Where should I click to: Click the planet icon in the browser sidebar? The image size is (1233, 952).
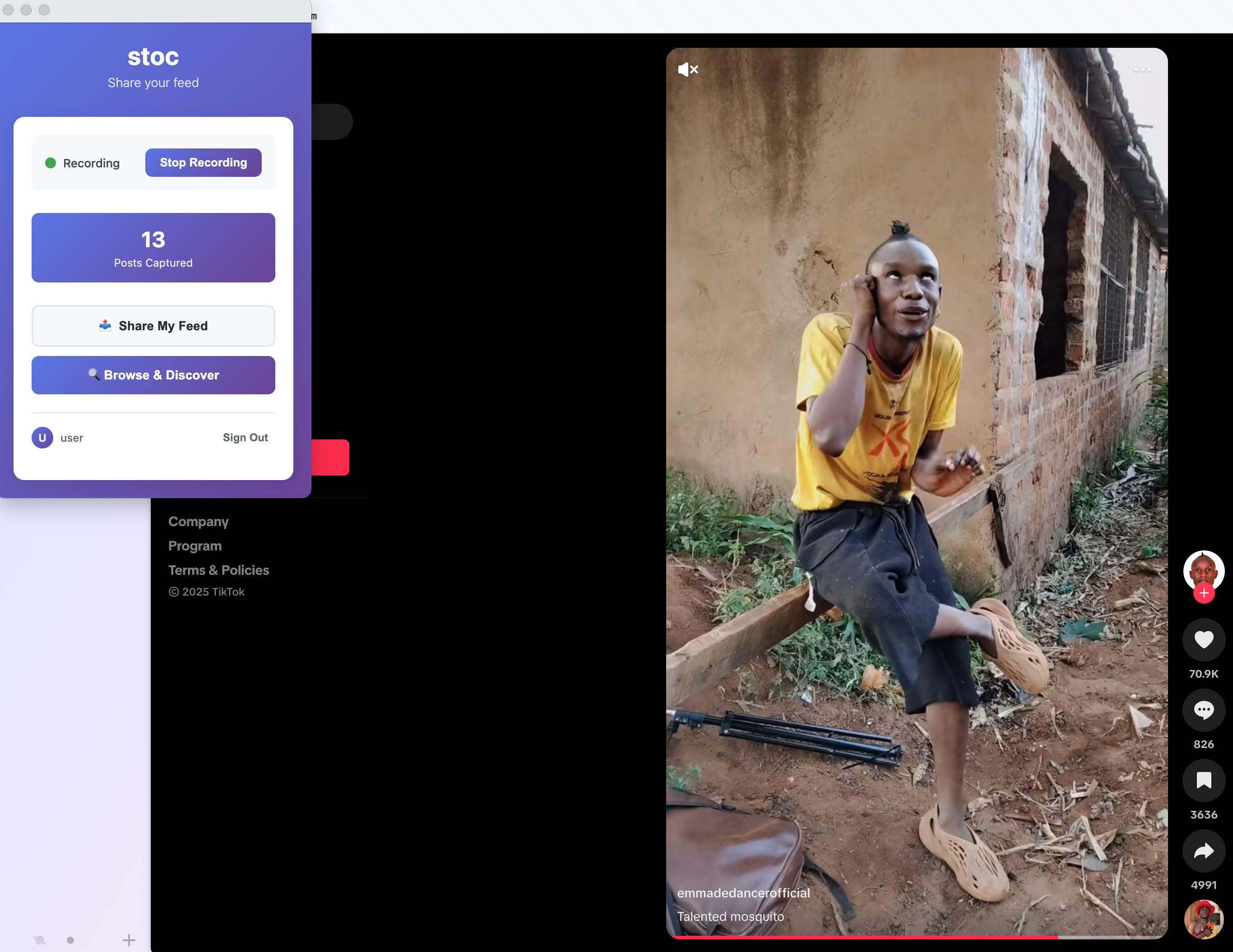(40, 940)
